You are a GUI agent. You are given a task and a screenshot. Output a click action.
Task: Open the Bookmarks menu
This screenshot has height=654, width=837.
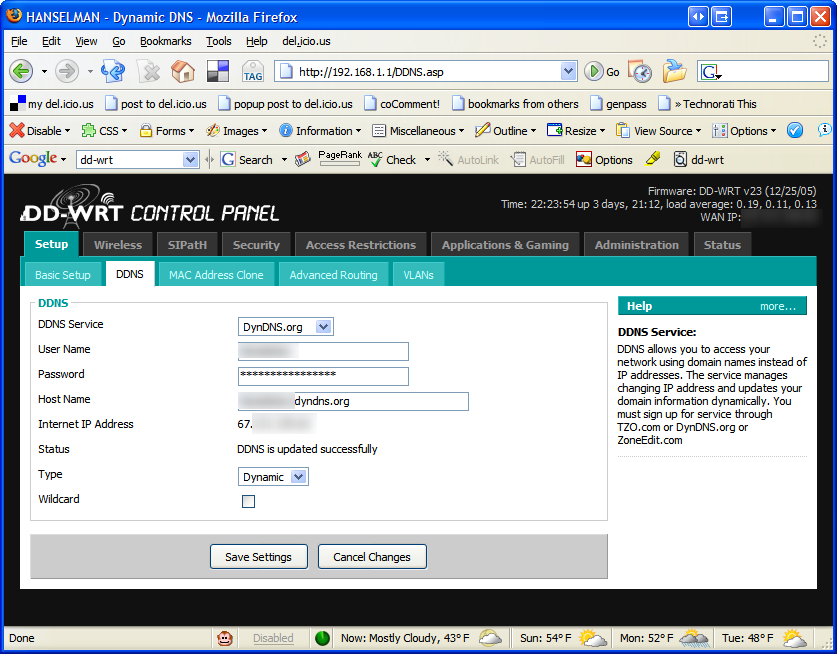point(165,41)
